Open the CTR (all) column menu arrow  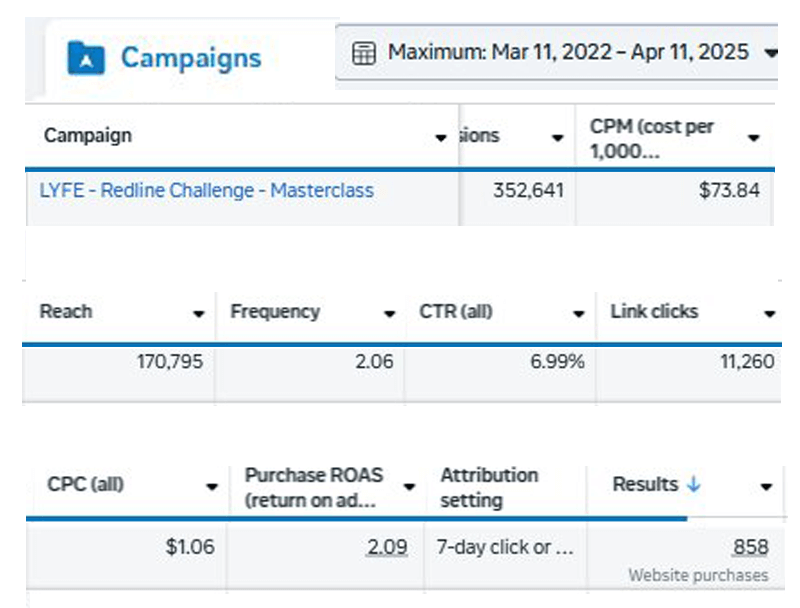click(x=578, y=314)
